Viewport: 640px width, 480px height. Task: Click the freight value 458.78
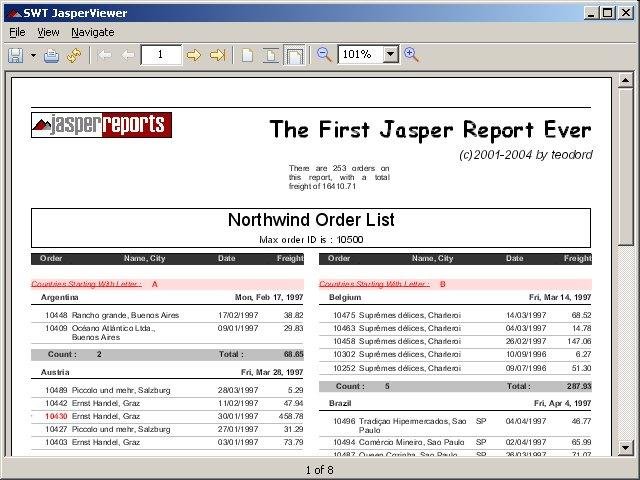tap(291, 416)
